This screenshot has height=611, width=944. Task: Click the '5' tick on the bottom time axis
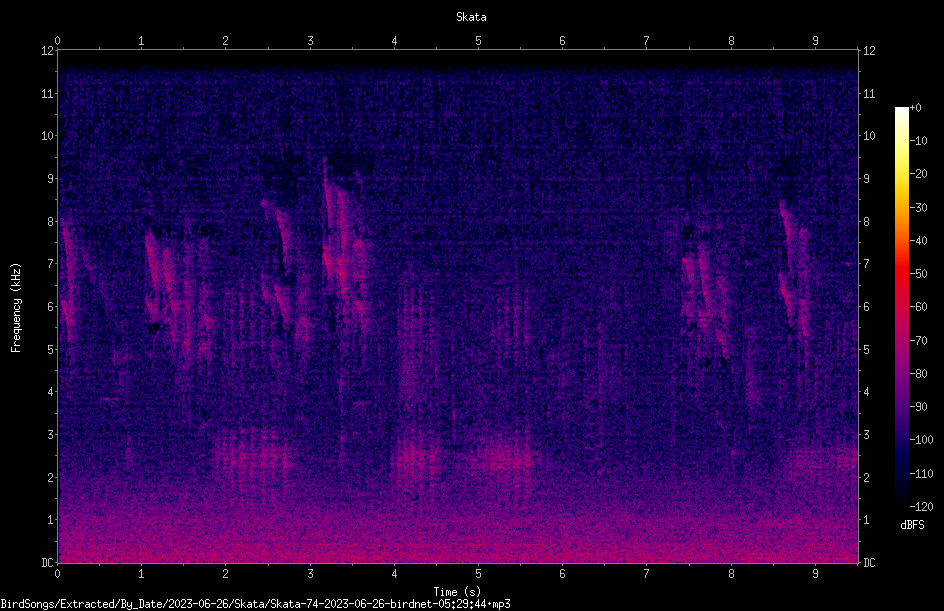(x=479, y=574)
